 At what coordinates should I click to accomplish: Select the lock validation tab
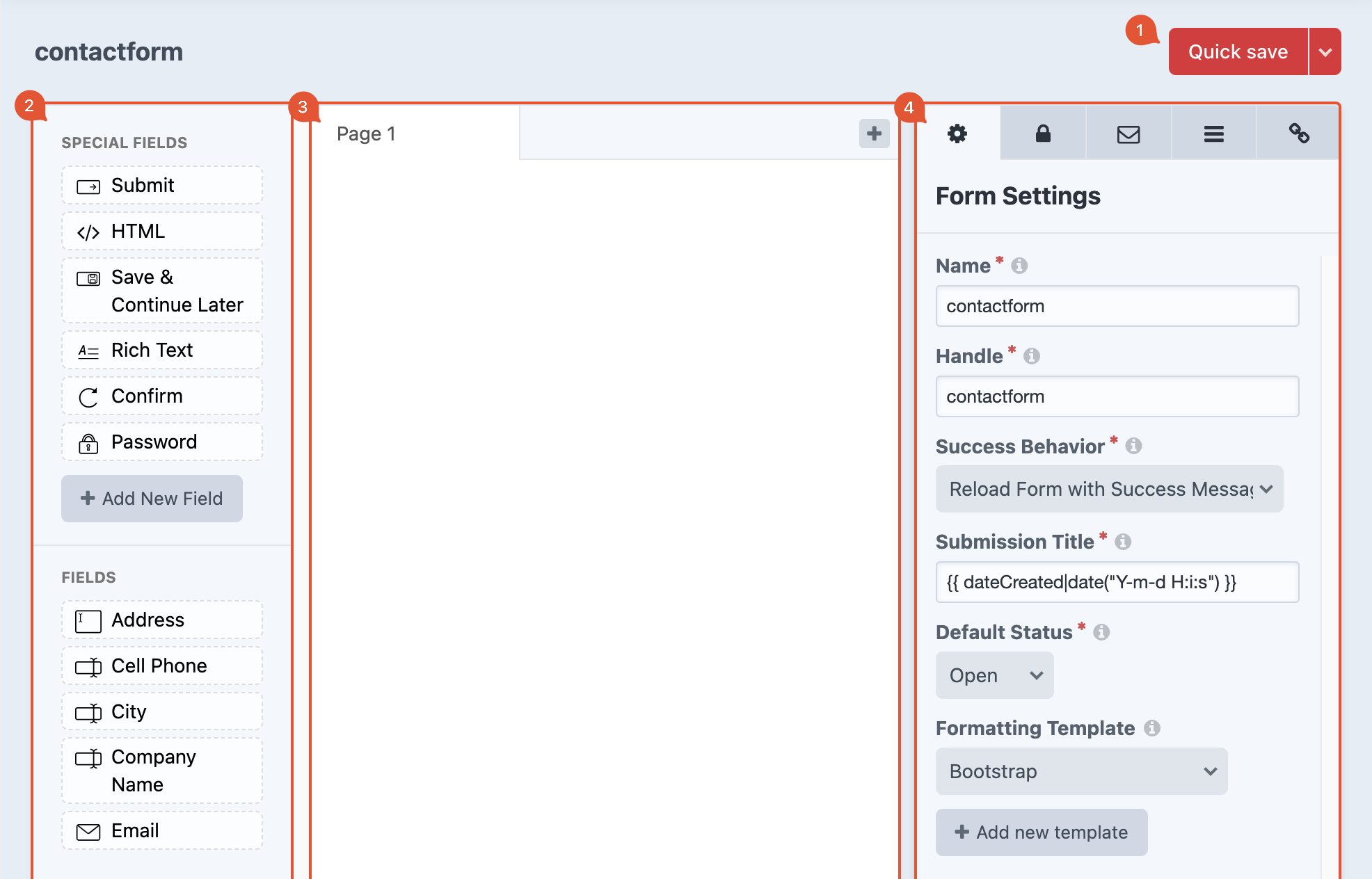(1043, 134)
